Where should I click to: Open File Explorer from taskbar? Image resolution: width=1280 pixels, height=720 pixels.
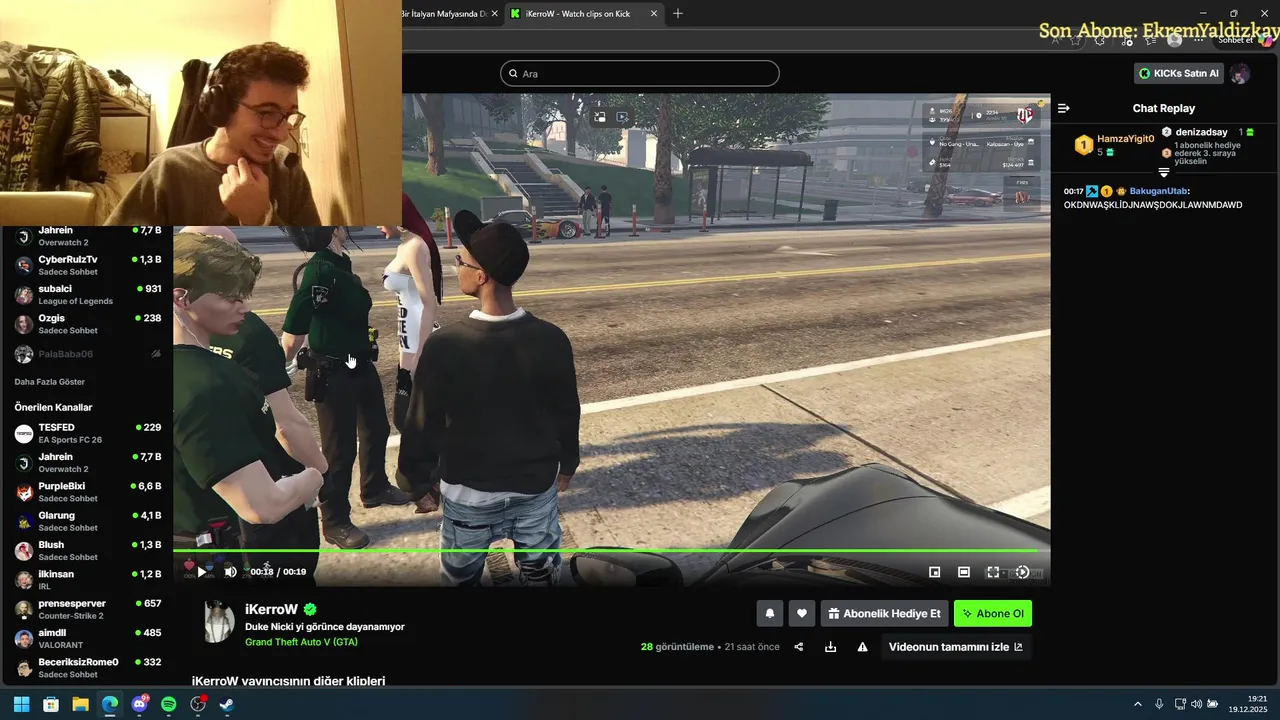coord(80,704)
